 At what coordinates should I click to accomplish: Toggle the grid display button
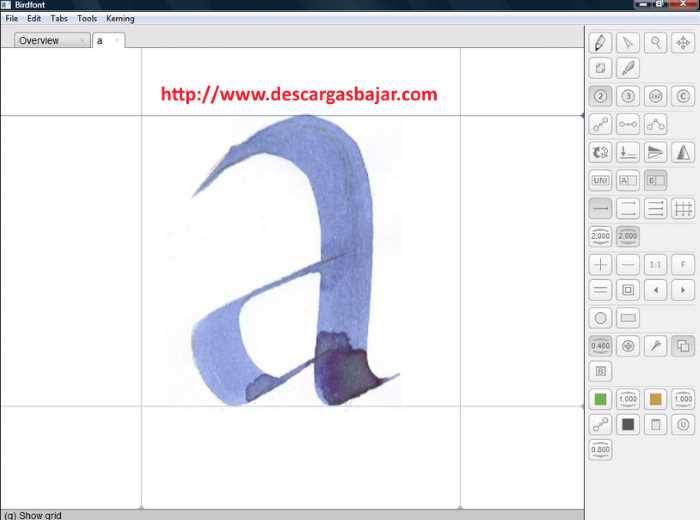click(x=683, y=208)
